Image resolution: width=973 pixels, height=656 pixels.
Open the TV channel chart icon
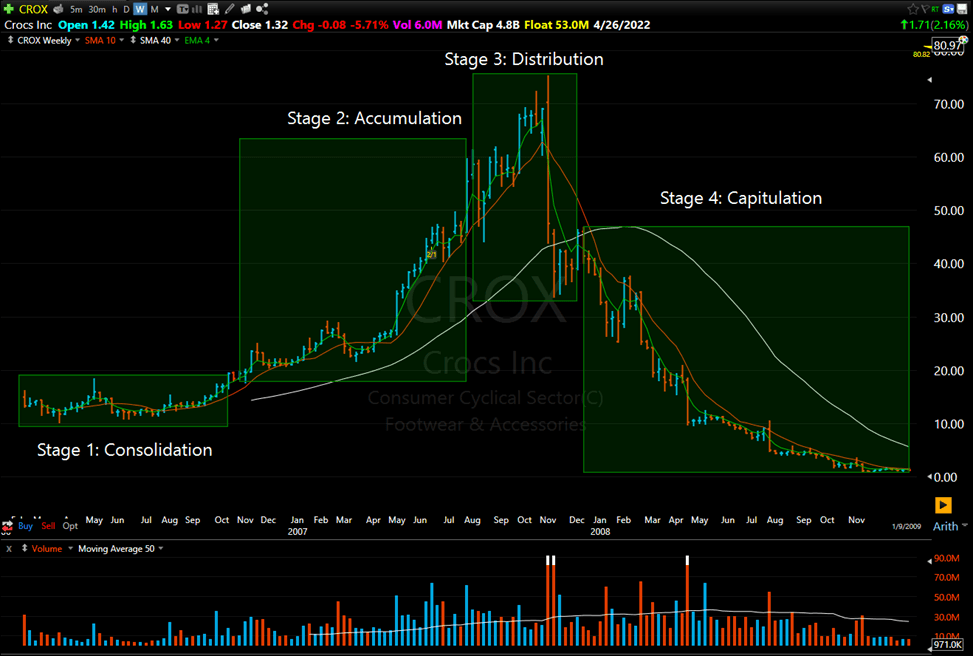pyautogui.click(x=183, y=9)
